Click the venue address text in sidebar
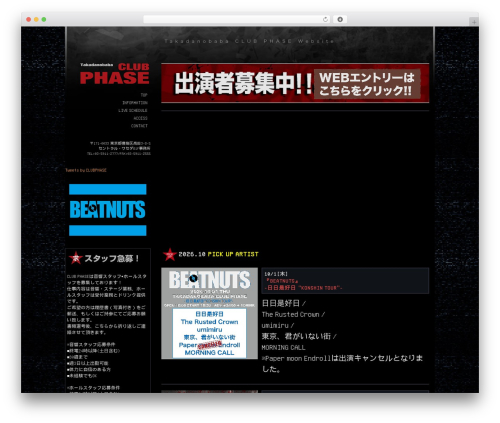 (120, 146)
